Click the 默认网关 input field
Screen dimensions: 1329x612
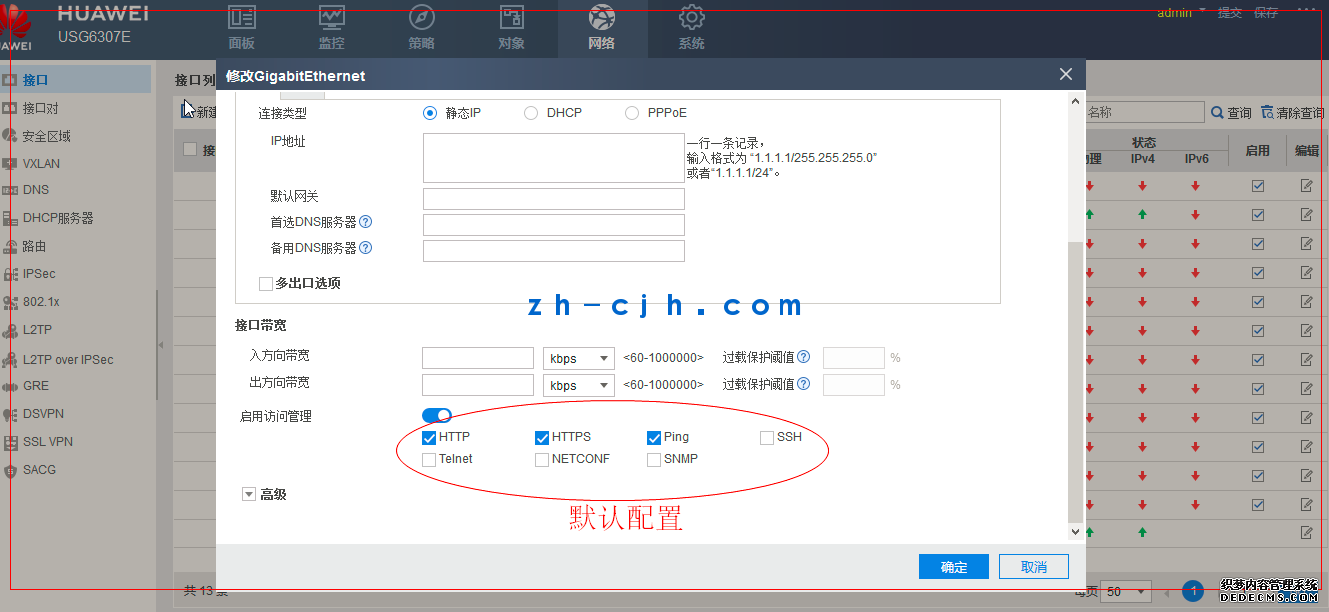[x=553, y=198]
